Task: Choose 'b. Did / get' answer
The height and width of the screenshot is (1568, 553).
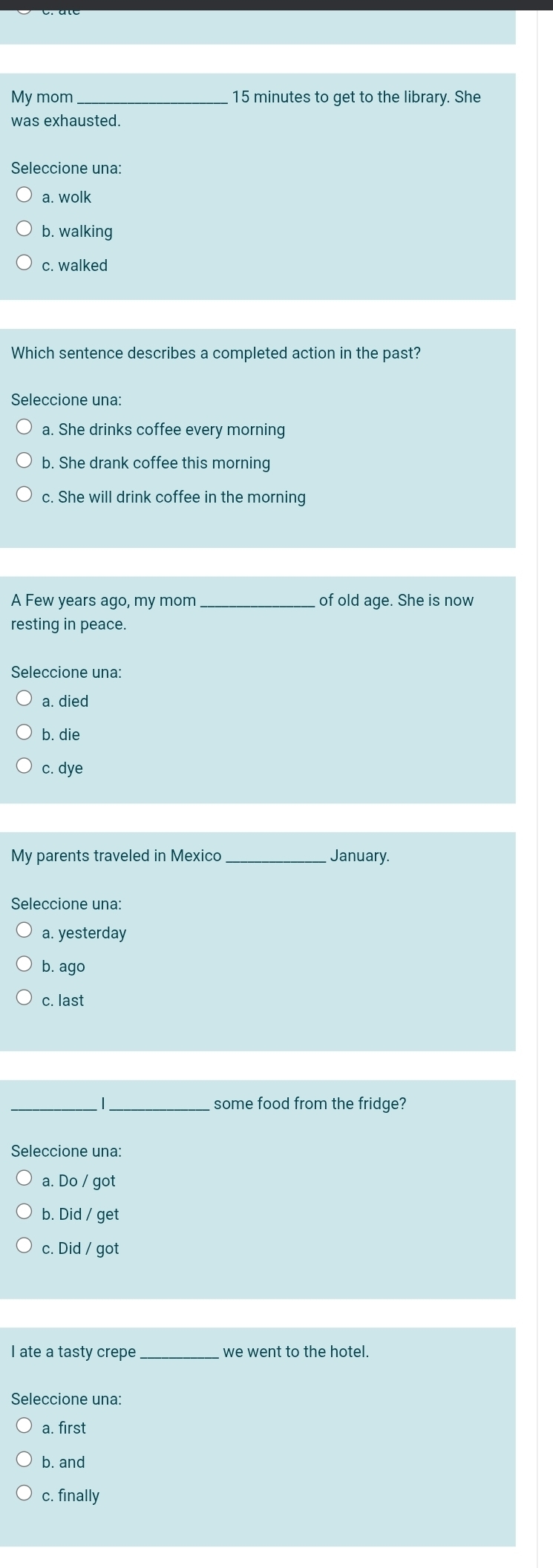Action: click(24, 1213)
